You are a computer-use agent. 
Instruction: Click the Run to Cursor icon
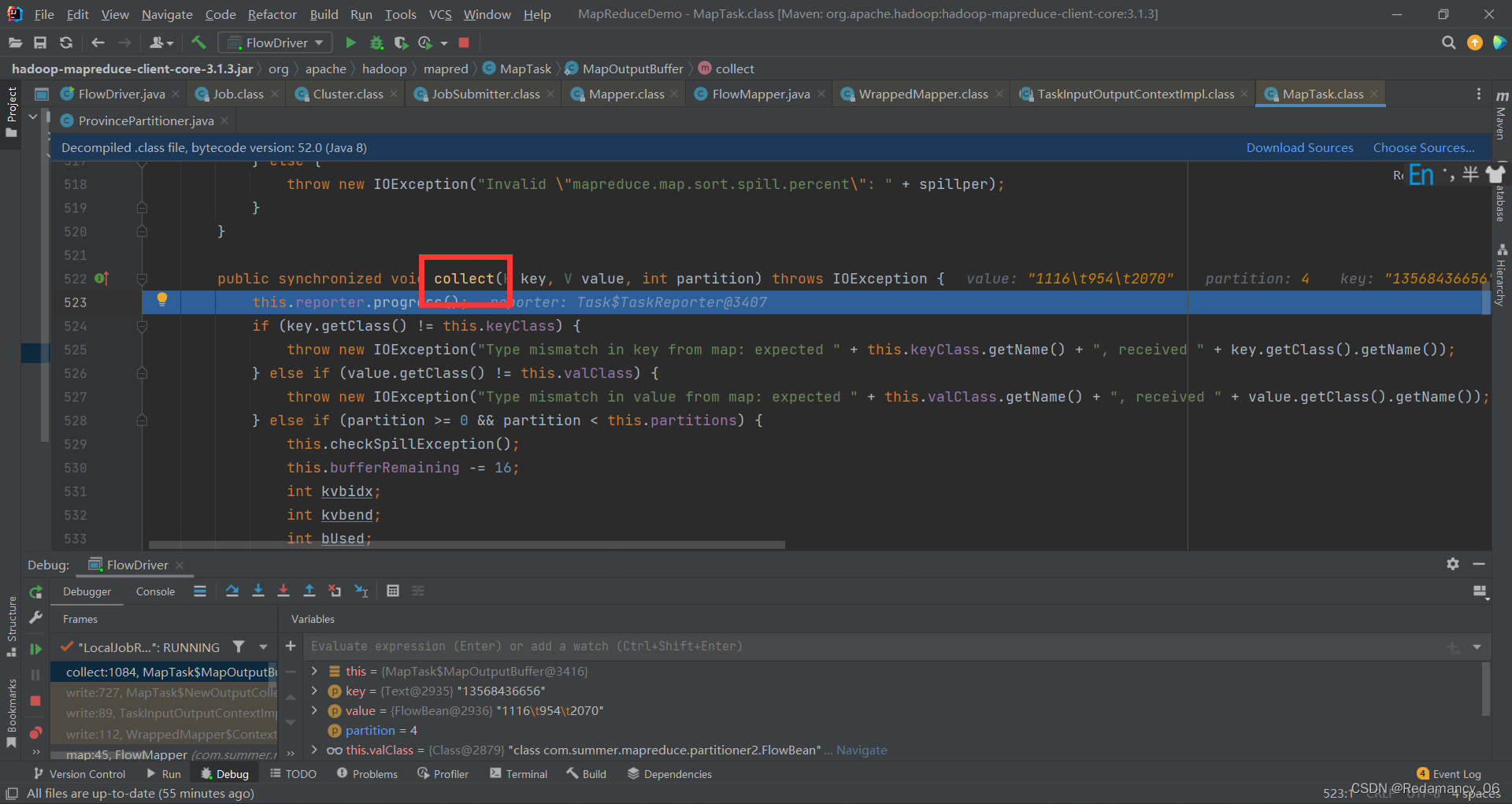361,591
